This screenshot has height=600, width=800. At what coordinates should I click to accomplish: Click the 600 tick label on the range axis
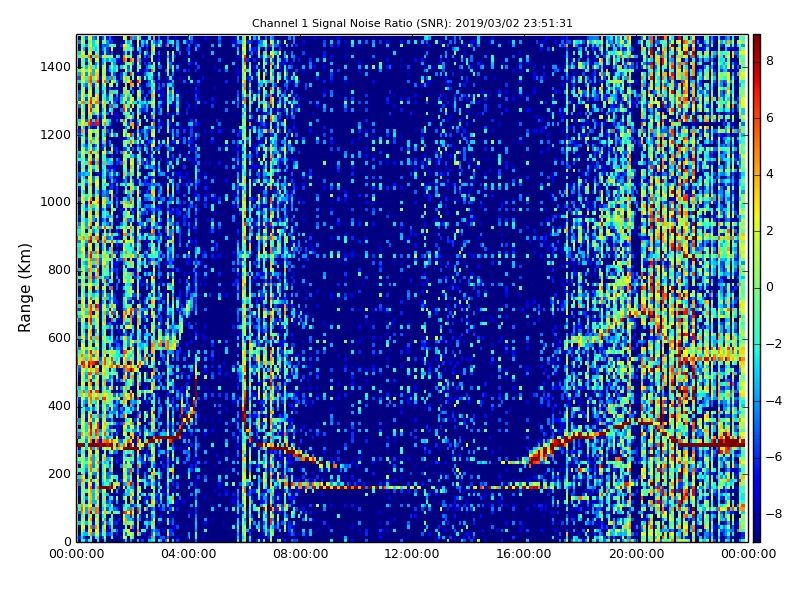coord(59,338)
